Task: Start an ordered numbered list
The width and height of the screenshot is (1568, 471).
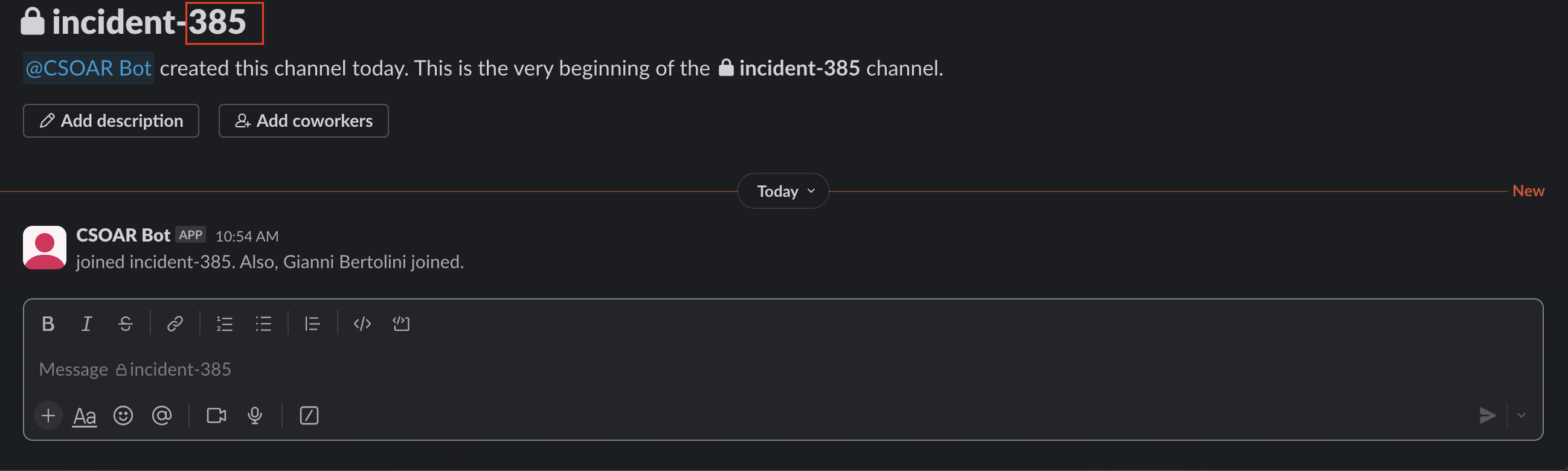Action: click(224, 324)
